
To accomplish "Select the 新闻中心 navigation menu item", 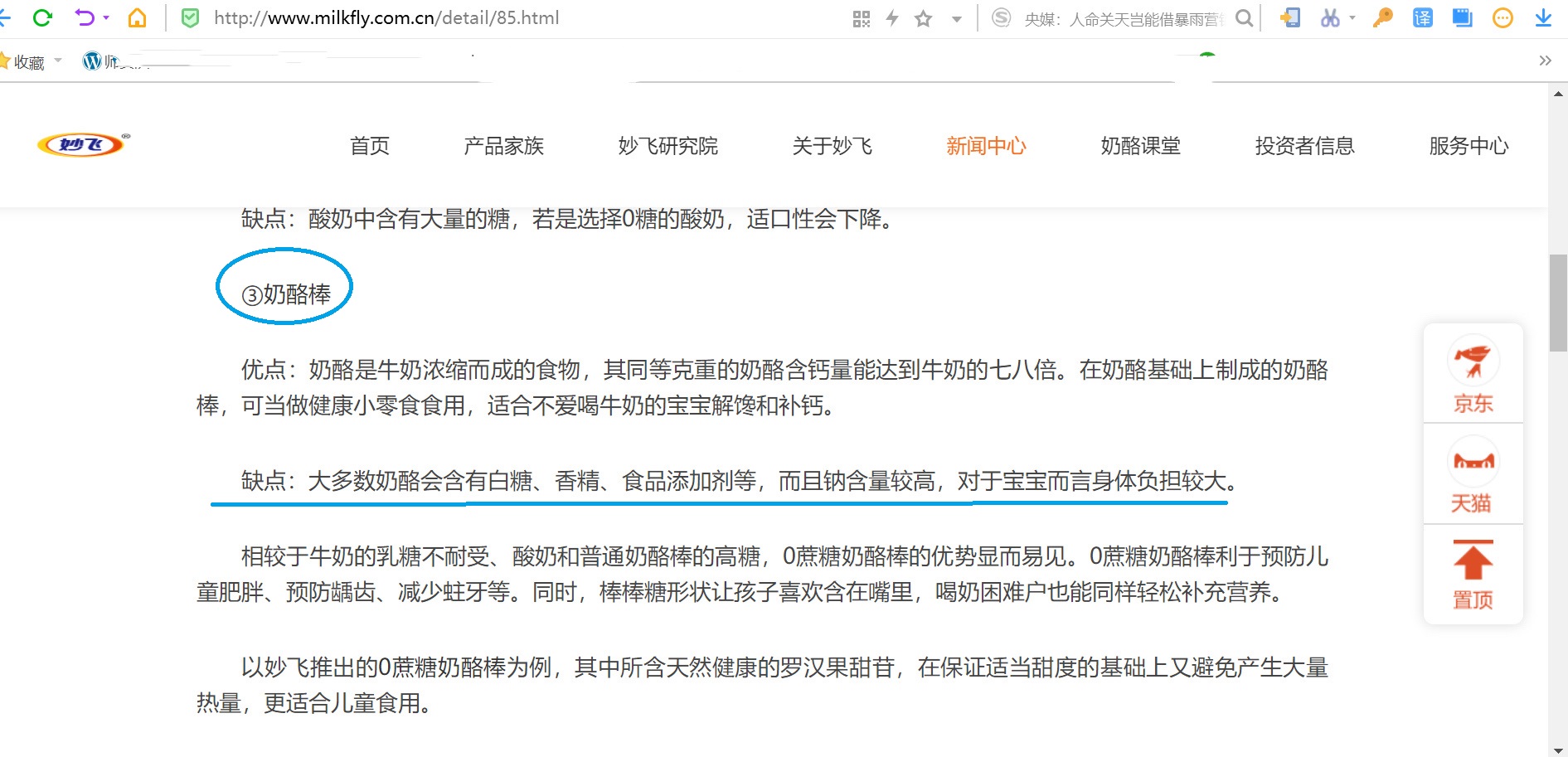I will point(986,146).
